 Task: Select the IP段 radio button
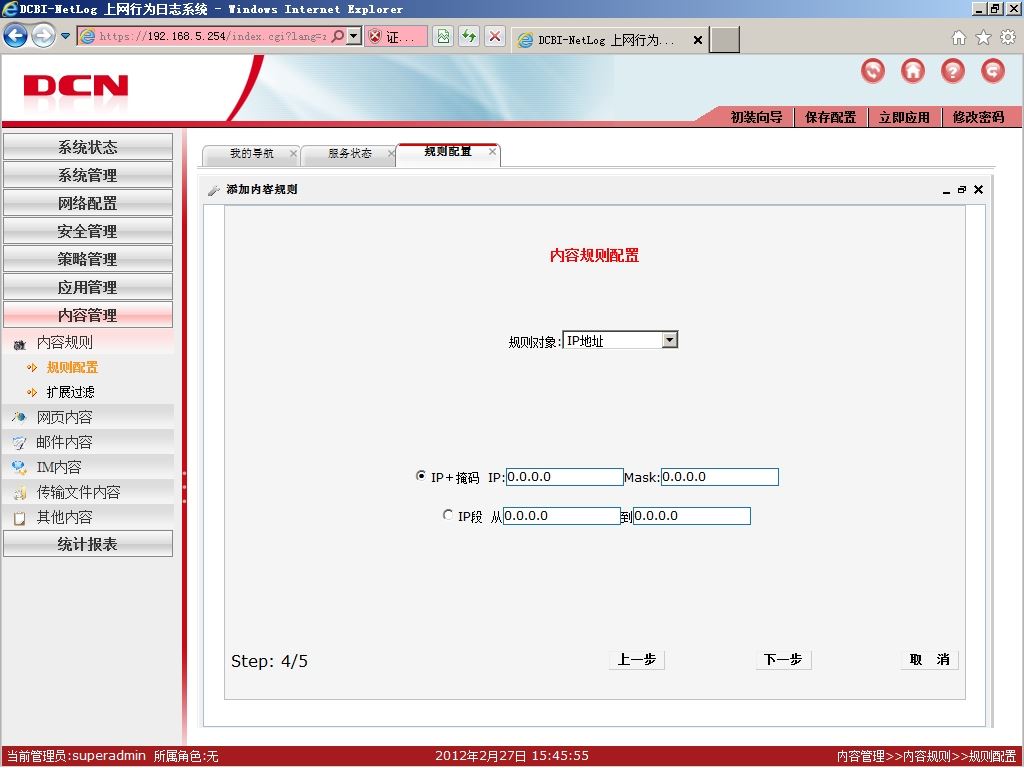[448, 515]
